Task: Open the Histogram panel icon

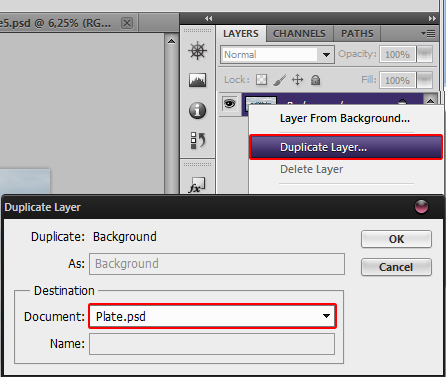Action: pos(198,80)
